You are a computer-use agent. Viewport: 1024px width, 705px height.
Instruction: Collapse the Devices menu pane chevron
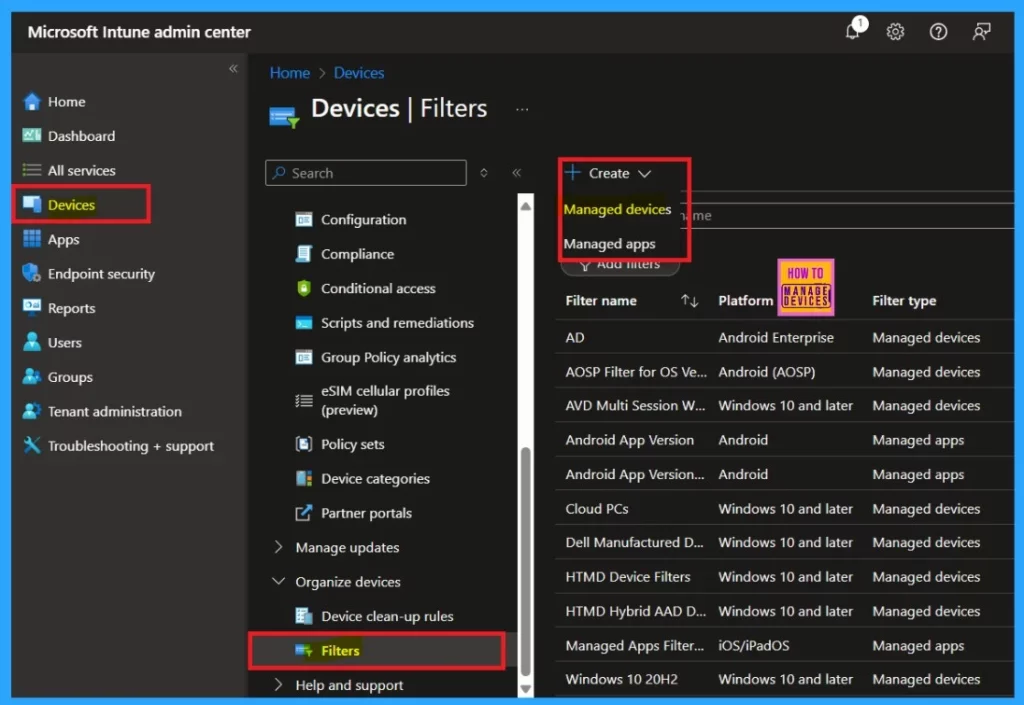coord(517,173)
